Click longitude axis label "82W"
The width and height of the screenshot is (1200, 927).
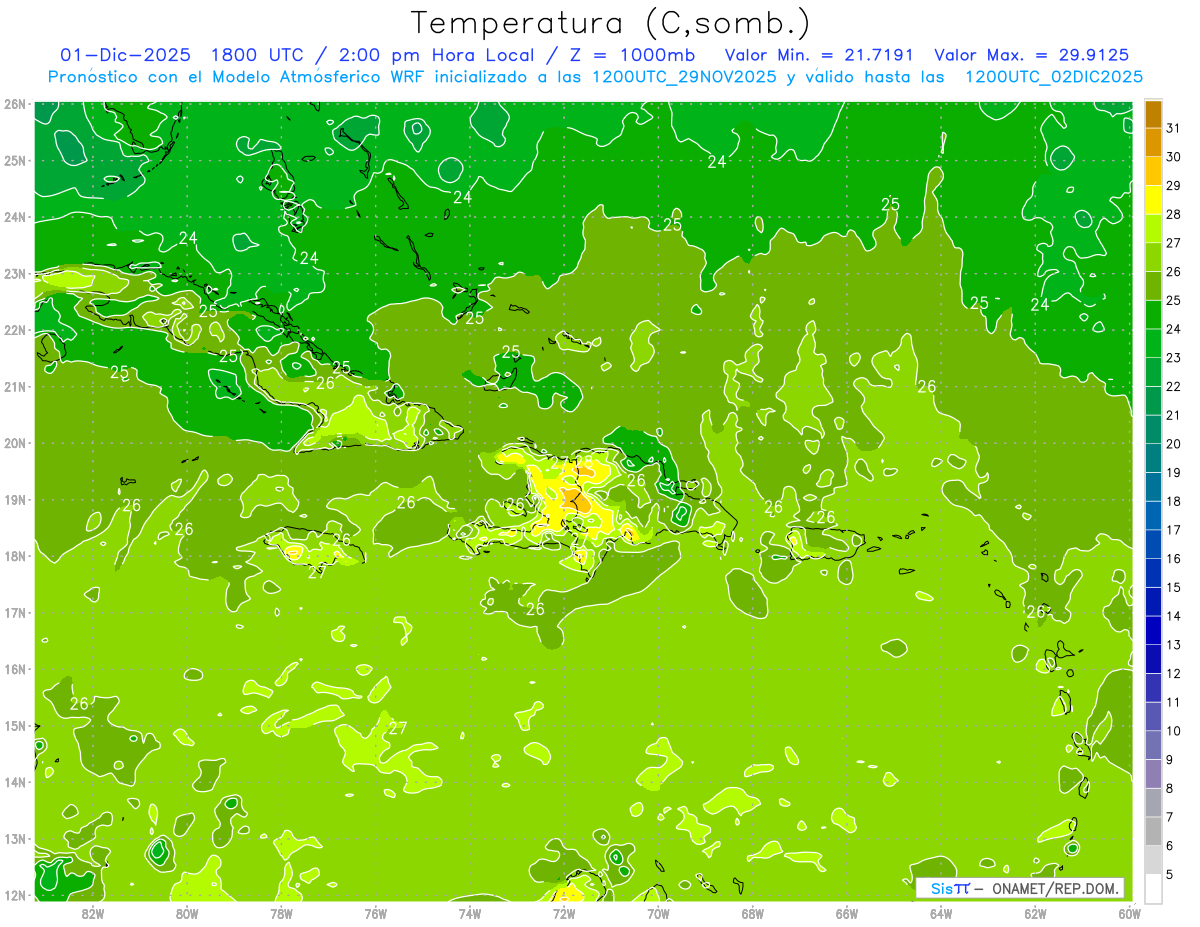tap(93, 913)
